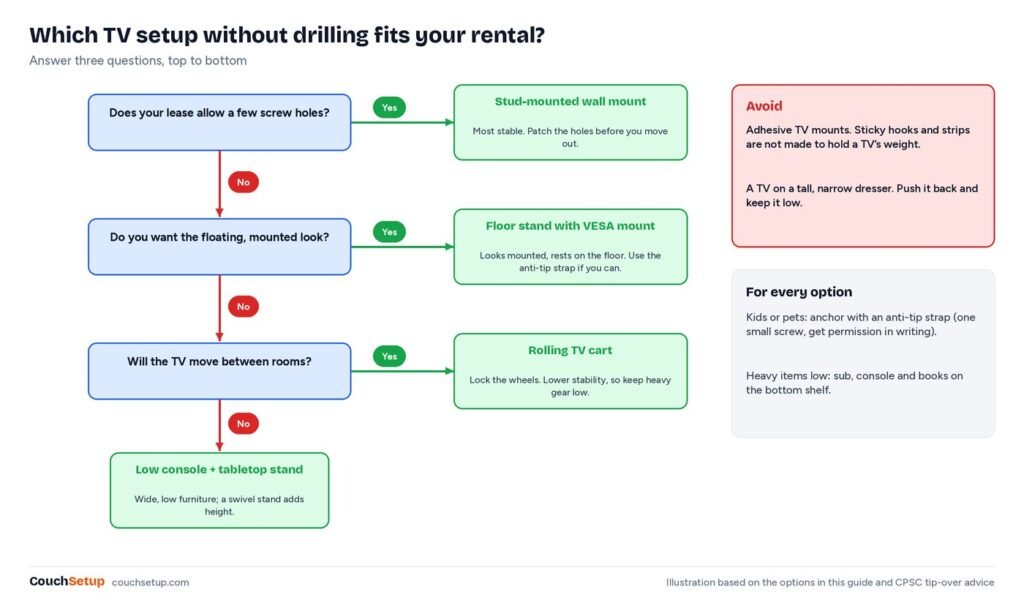Click 'Wide, low furniture; a swivel stand adds height.'

(219, 505)
